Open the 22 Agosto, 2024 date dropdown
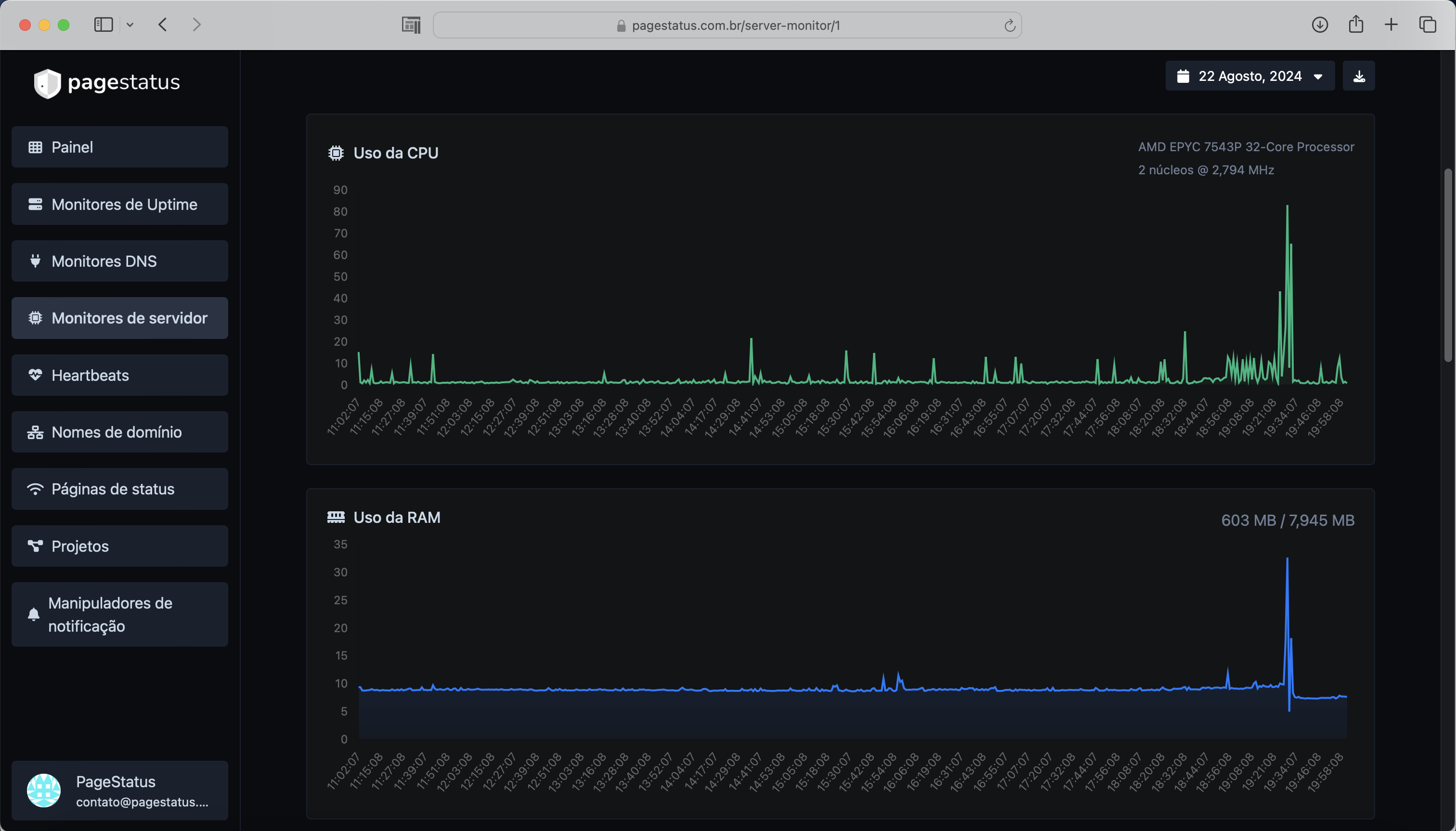Viewport: 1456px width, 831px height. point(1249,76)
